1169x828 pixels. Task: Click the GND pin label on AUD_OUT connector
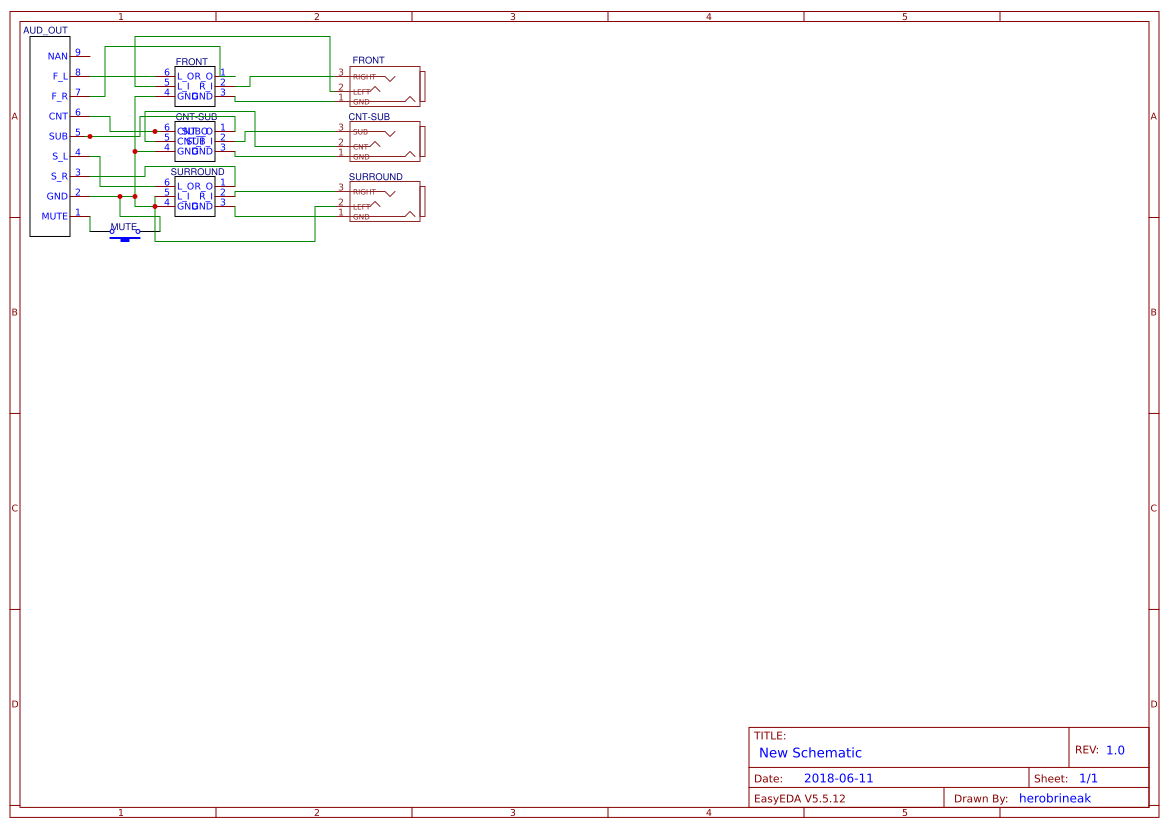tap(57, 197)
